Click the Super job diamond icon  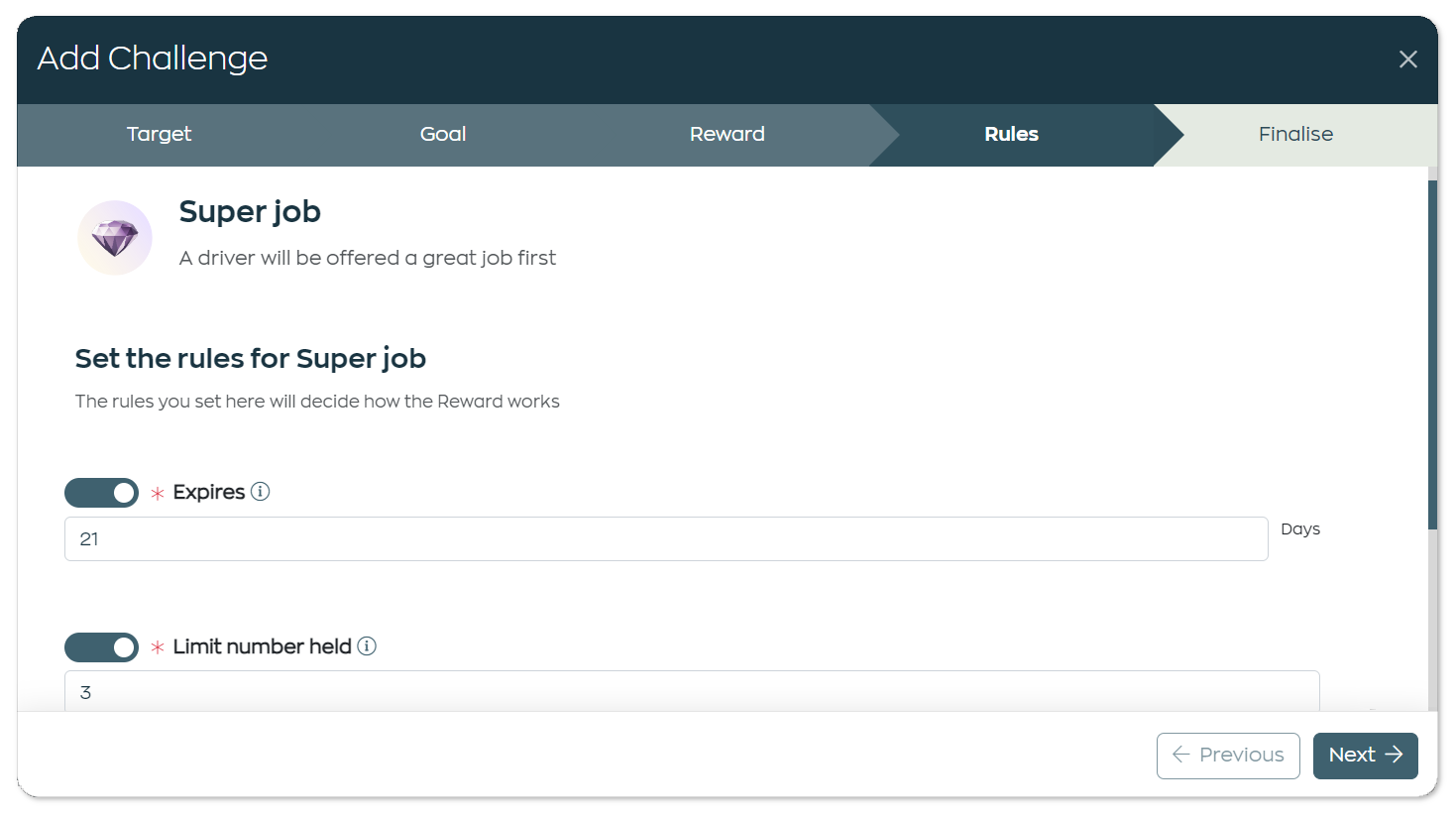(x=115, y=238)
